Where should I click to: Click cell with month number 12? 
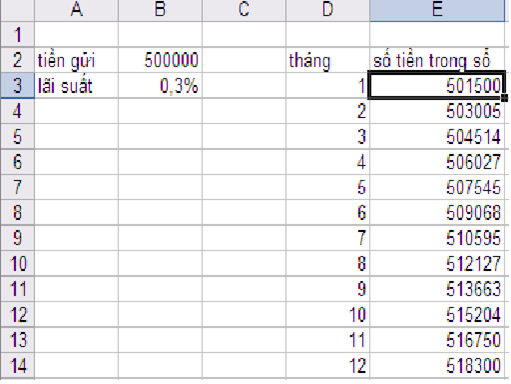tap(327, 366)
